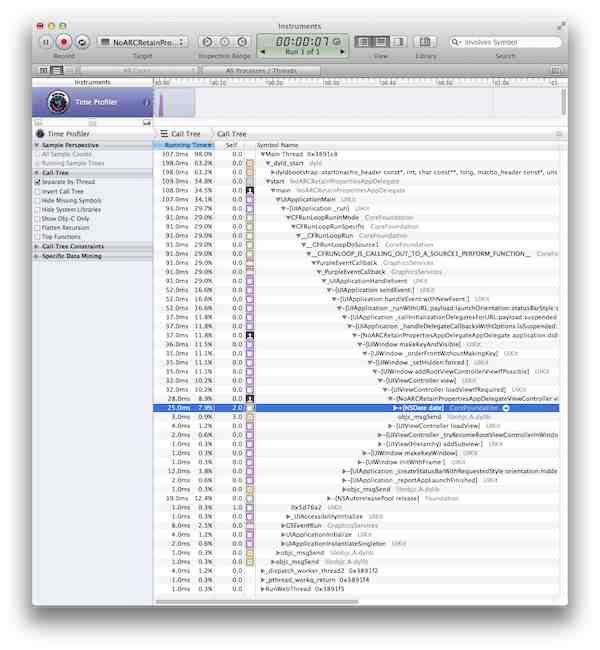The image size is (600, 650).
Task: Open the search magnifier options
Action: [x=456, y=42]
